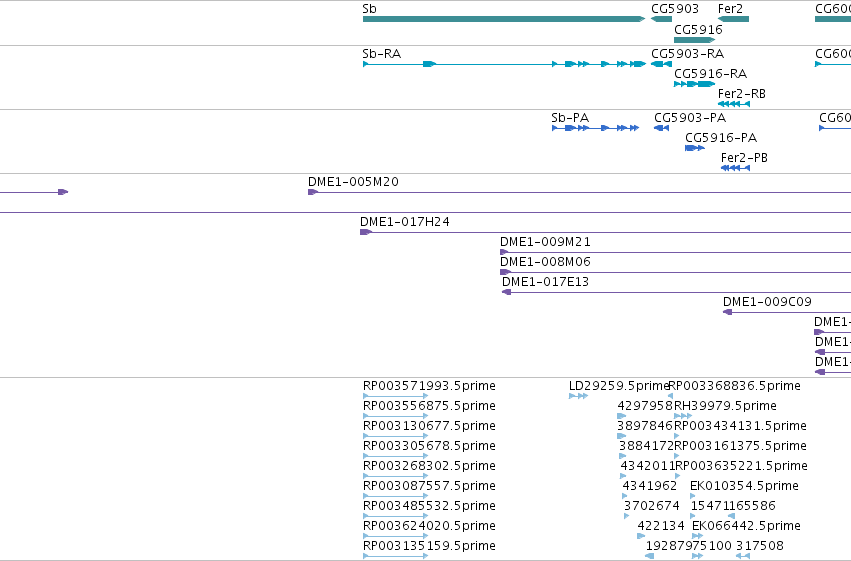Click the 4297958 feature label
Screen dimensions: 851x561
pyautogui.click(x=645, y=406)
